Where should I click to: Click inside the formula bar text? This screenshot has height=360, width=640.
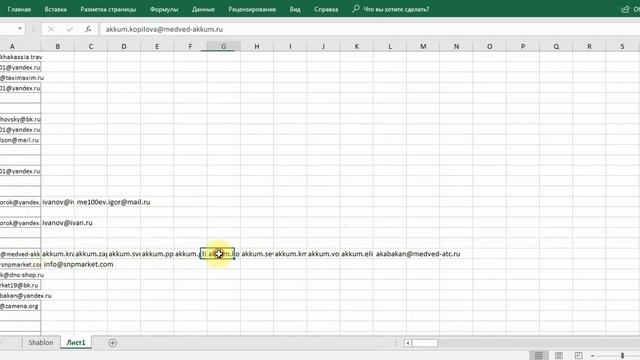[164, 29]
